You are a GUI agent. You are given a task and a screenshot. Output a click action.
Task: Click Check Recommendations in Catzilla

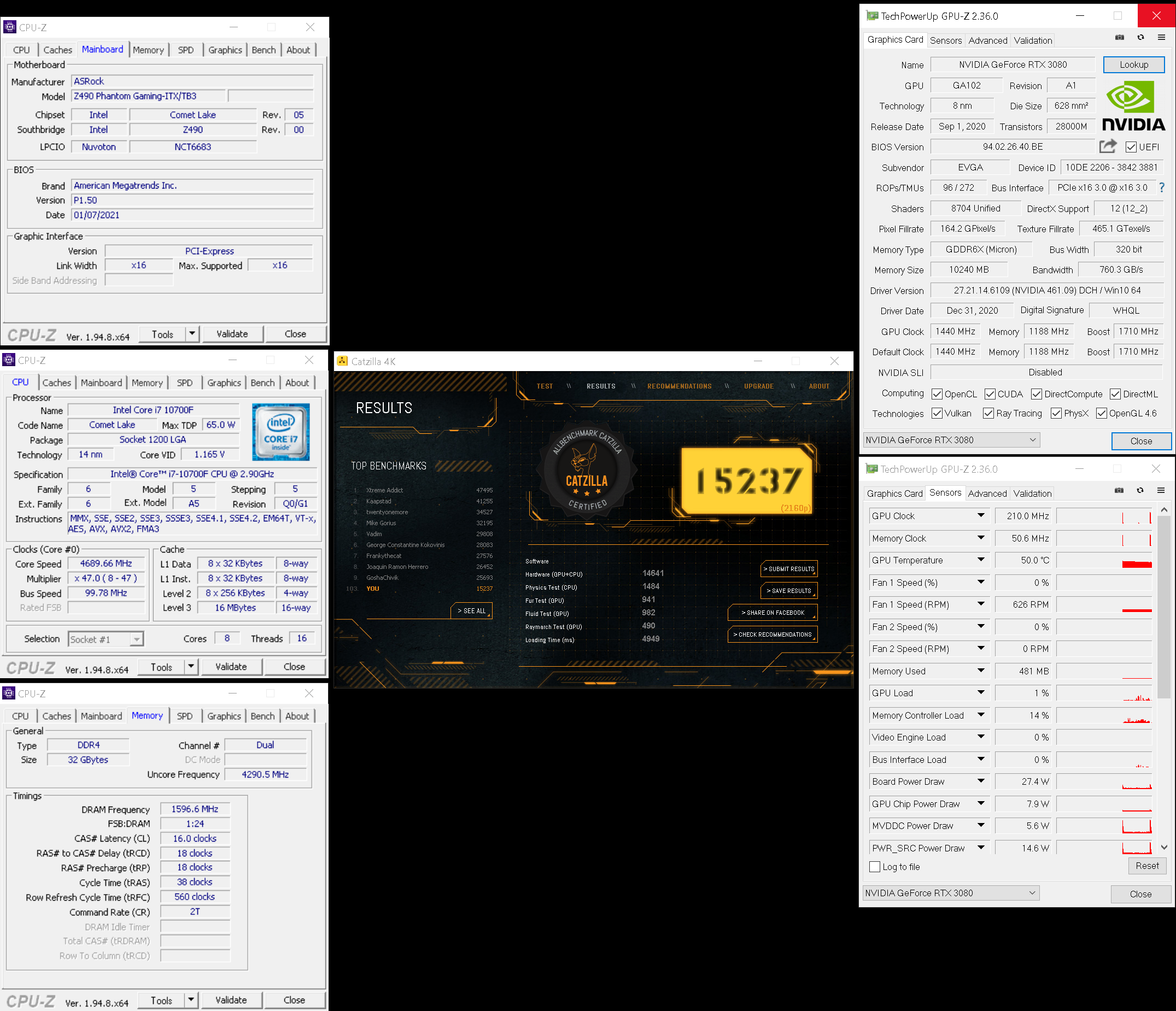(x=773, y=634)
